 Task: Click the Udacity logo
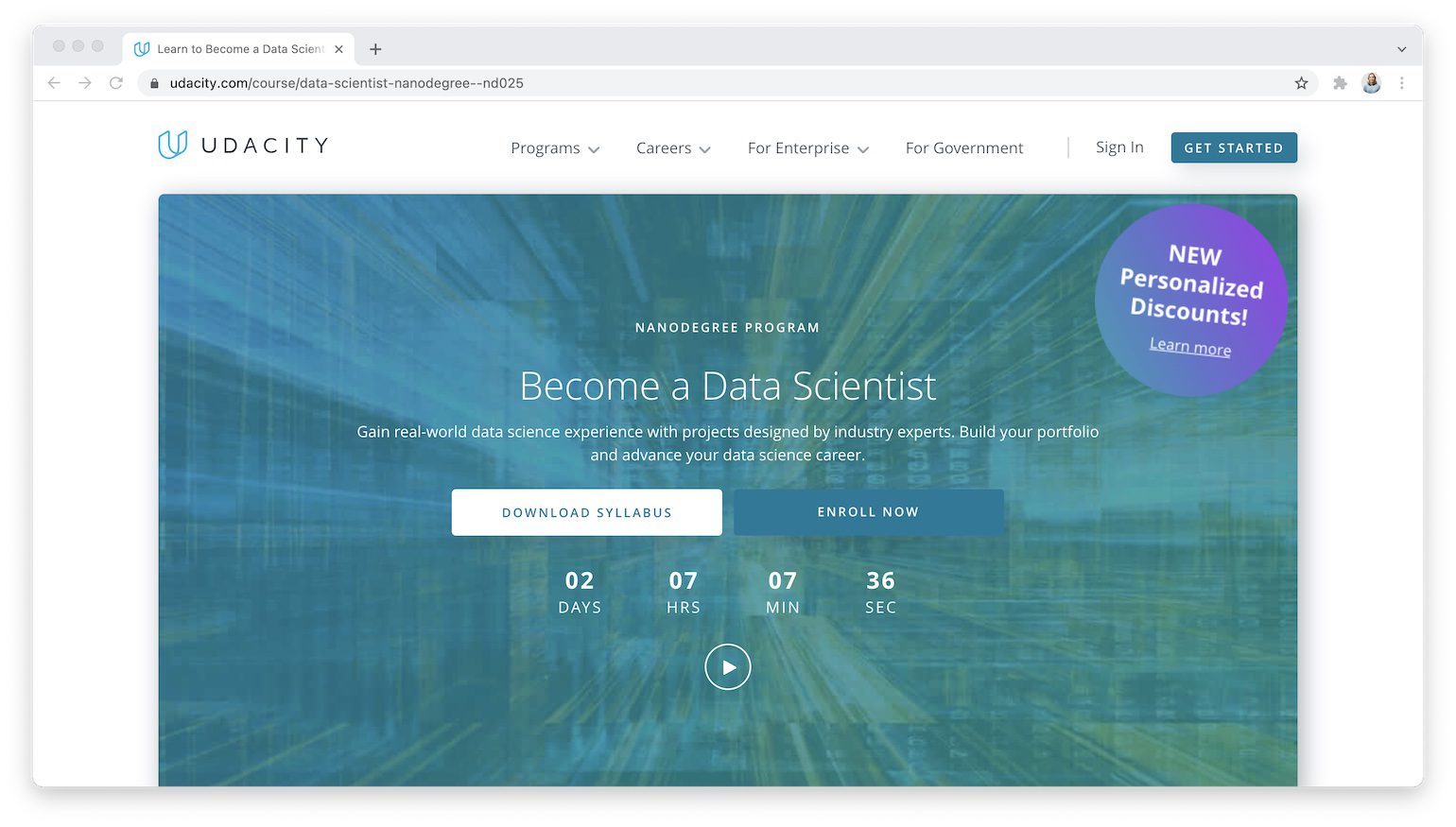tap(242, 144)
